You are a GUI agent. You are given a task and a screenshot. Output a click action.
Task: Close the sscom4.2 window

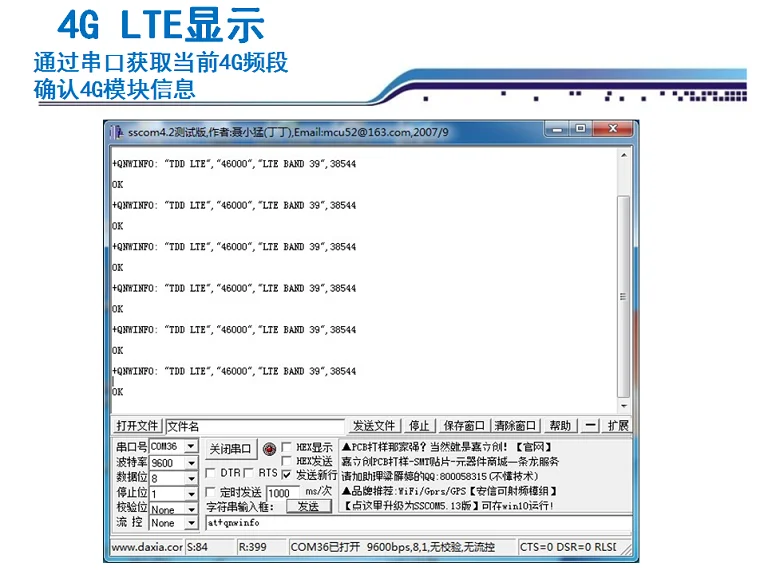[612, 129]
